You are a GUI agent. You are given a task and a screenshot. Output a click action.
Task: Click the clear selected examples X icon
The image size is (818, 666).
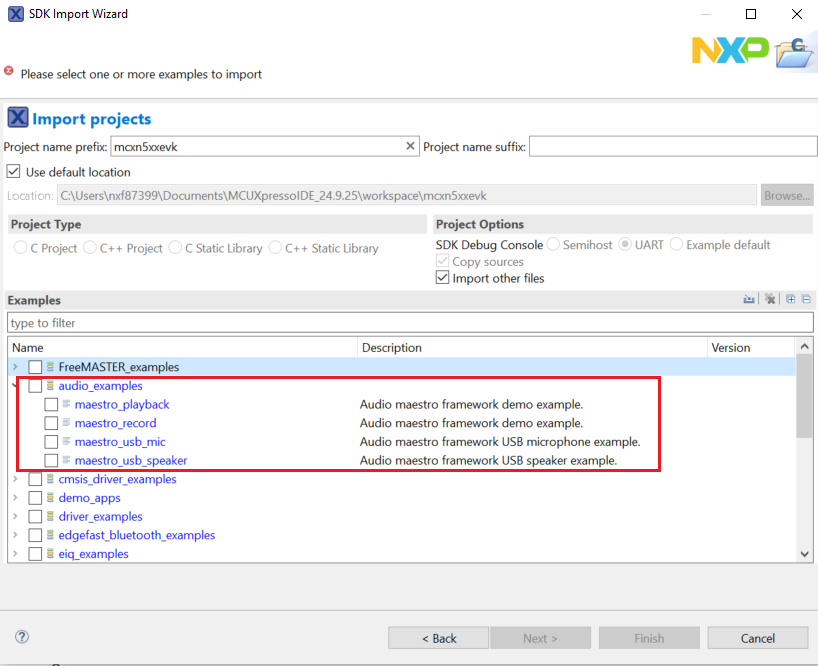[769, 298]
